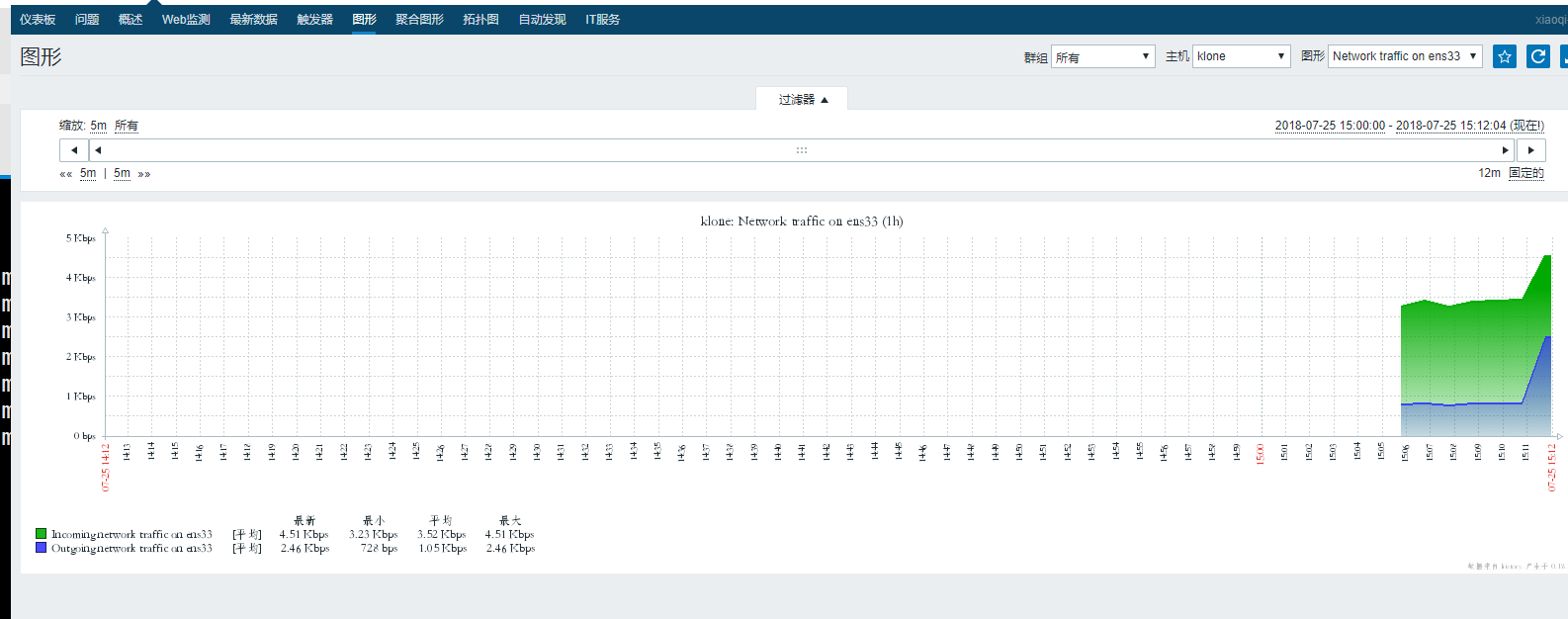Collapse the 过滤器 filter panel
Viewport: 1568px width, 619px height.
802,99
